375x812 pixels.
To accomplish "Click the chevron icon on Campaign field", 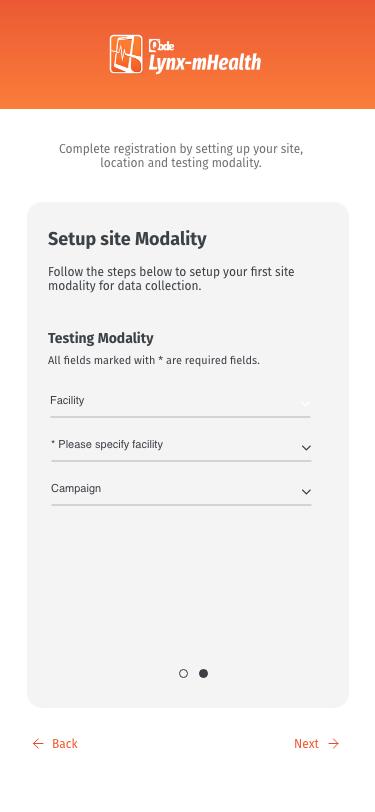I will click(306, 491).
